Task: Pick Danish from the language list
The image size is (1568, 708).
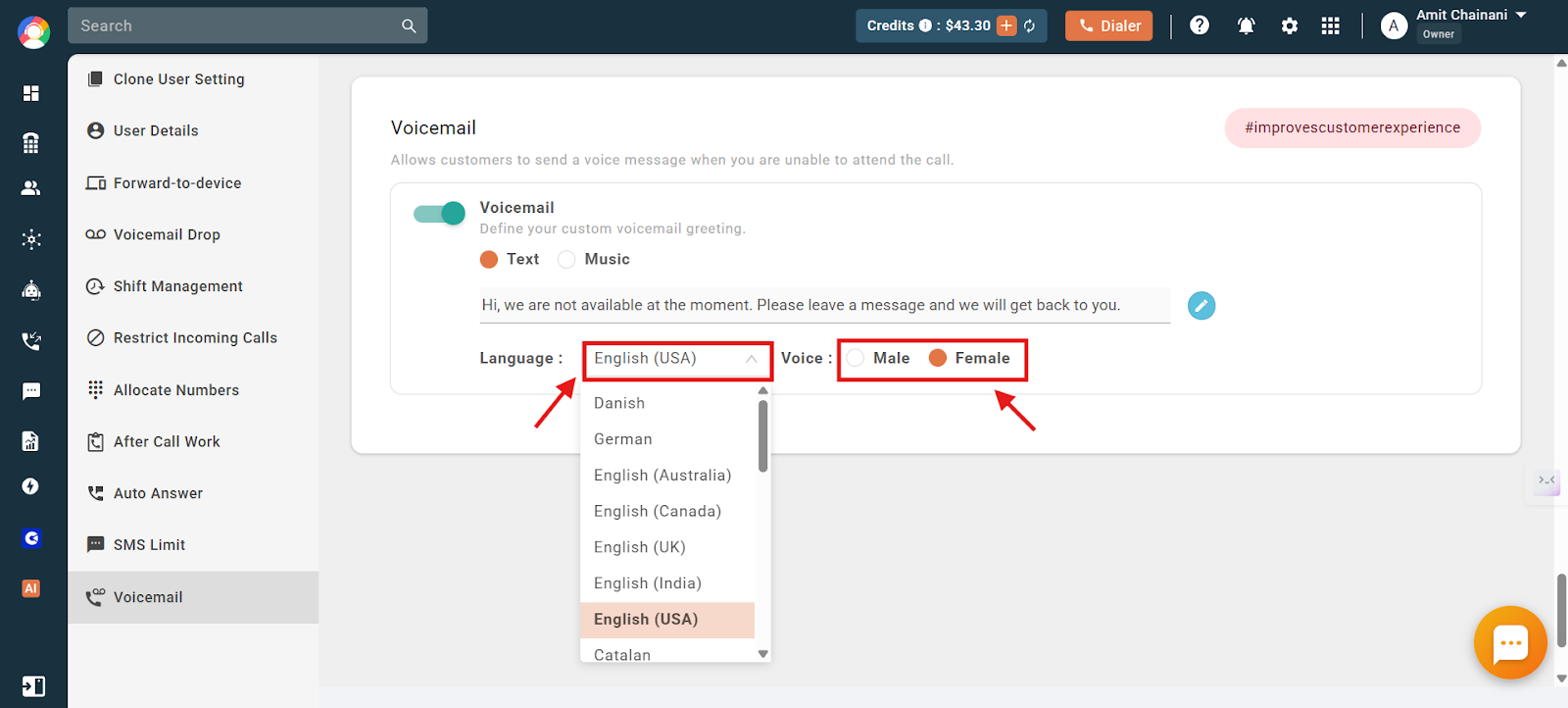Action: coord(667,403)
